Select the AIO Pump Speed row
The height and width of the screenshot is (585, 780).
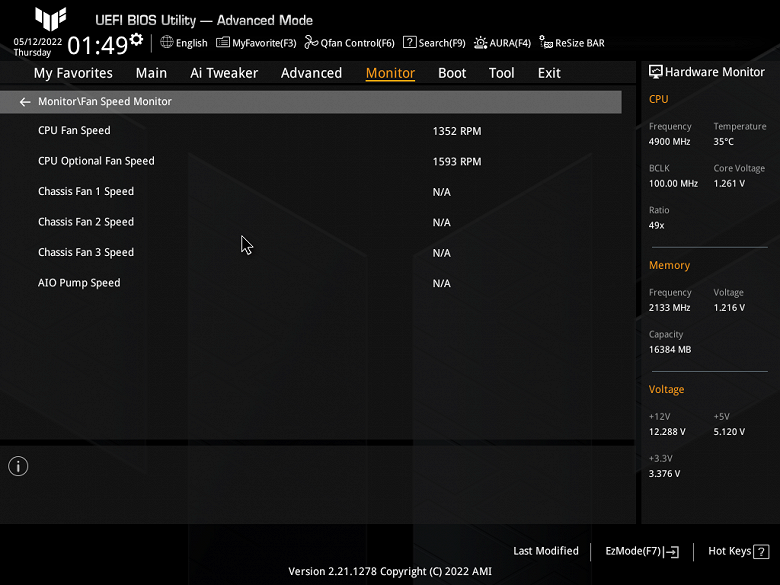[x=310, y=283]
